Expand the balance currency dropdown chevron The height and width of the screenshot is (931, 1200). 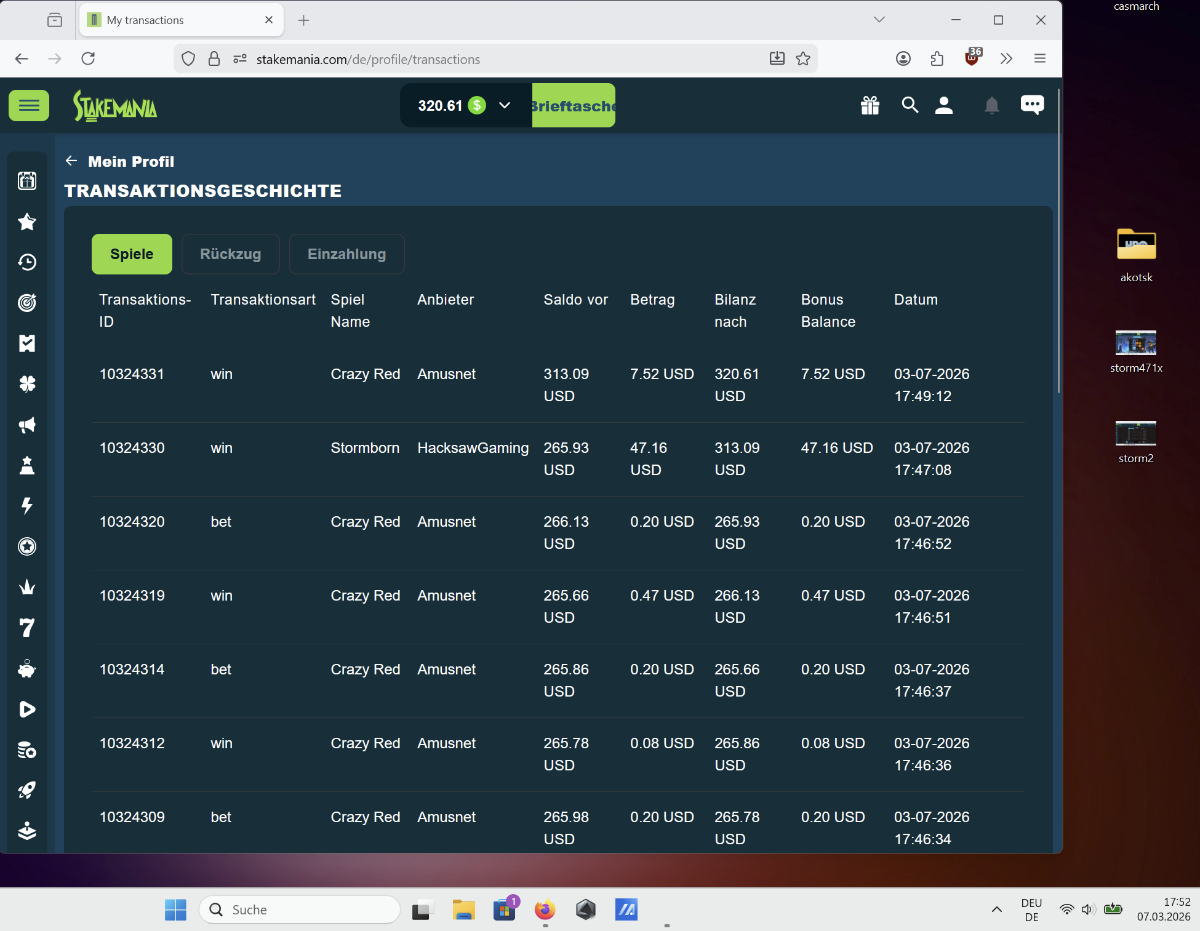(x=504, y=105)
